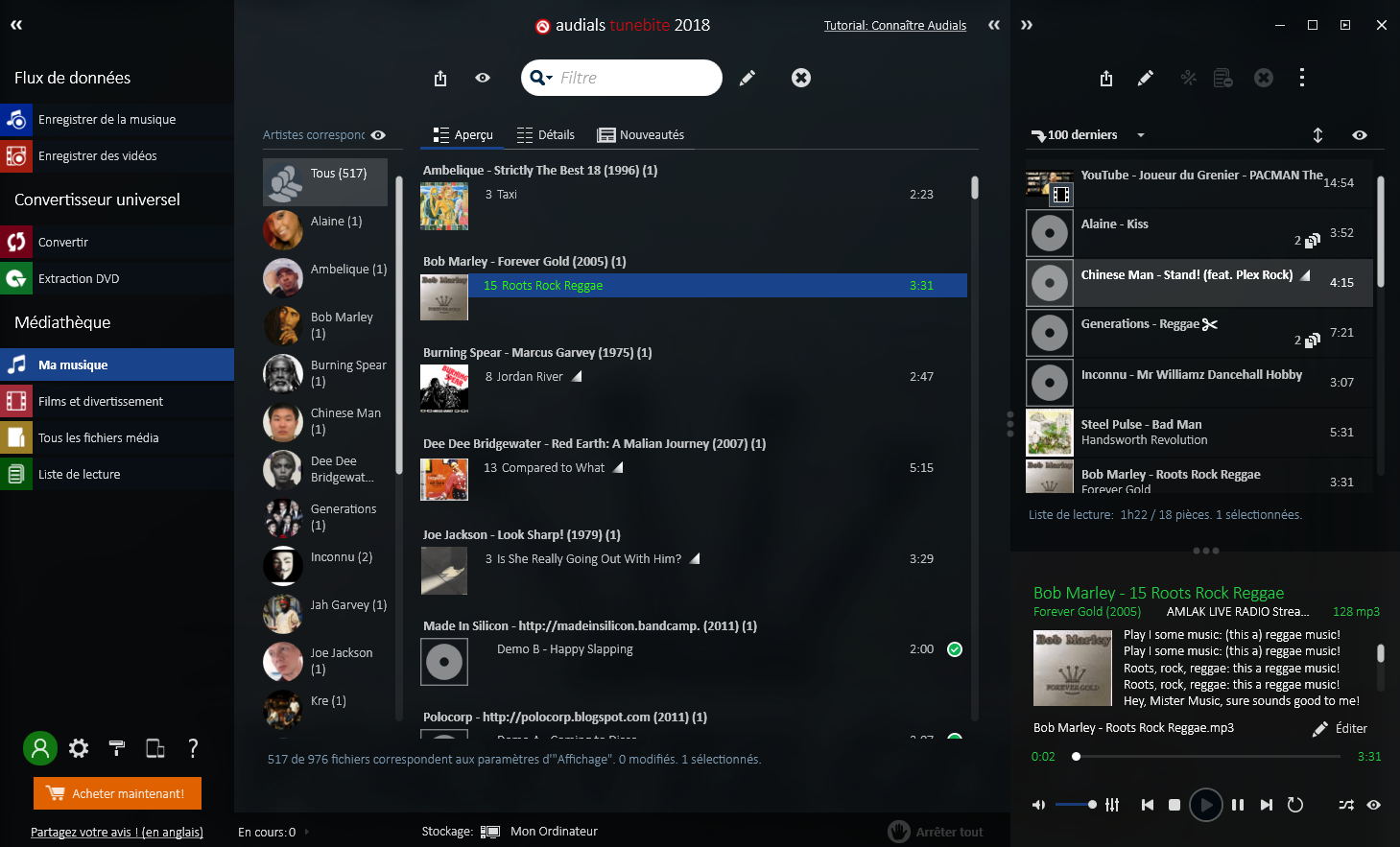Open the three-dot menu in the playlist panel

[1302, 78]
